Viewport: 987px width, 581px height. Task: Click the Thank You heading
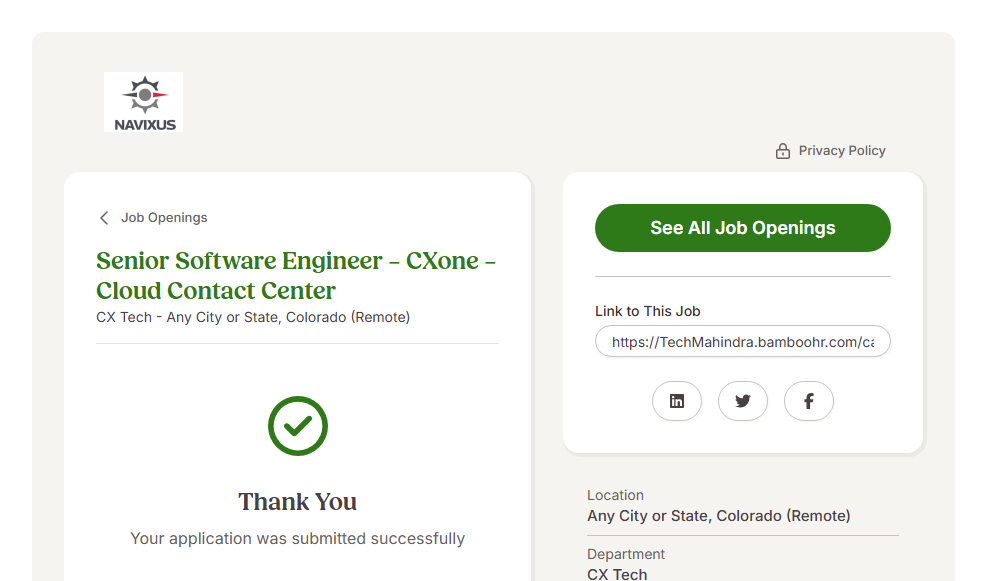(298, 502)
